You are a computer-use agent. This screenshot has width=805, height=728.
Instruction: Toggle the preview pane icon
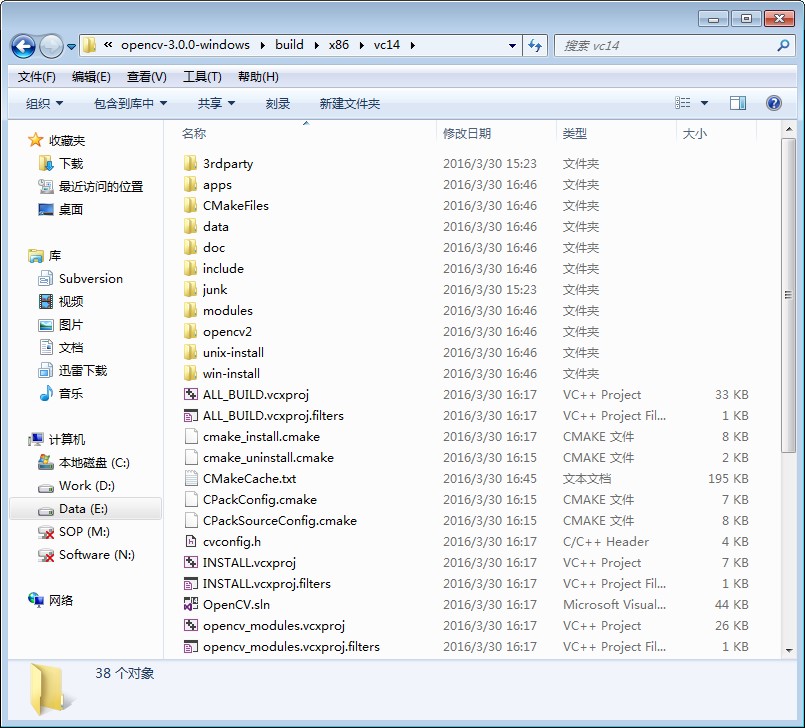(738, 103)
